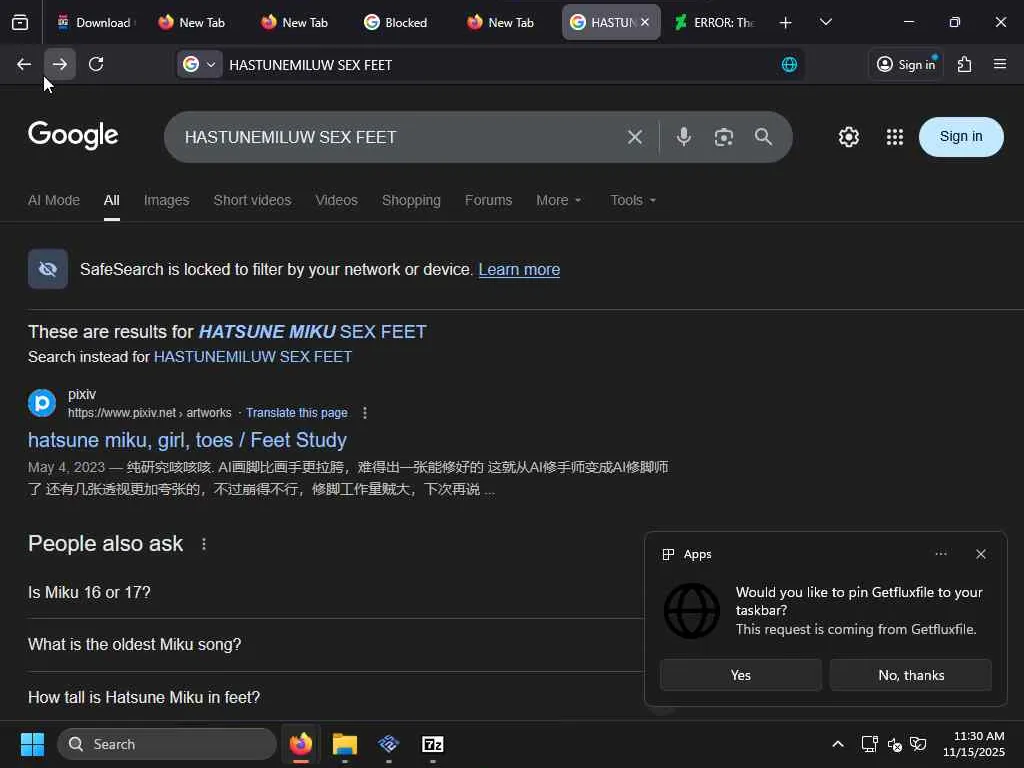Screen dimensions: 1024x768
Task: Click No, thanks on pin prompt
Action: [x=910, y=675]
